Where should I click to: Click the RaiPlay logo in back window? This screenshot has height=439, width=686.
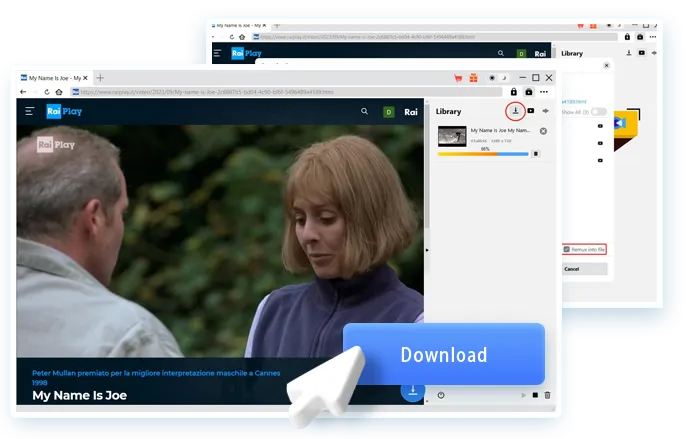[246, 53]
